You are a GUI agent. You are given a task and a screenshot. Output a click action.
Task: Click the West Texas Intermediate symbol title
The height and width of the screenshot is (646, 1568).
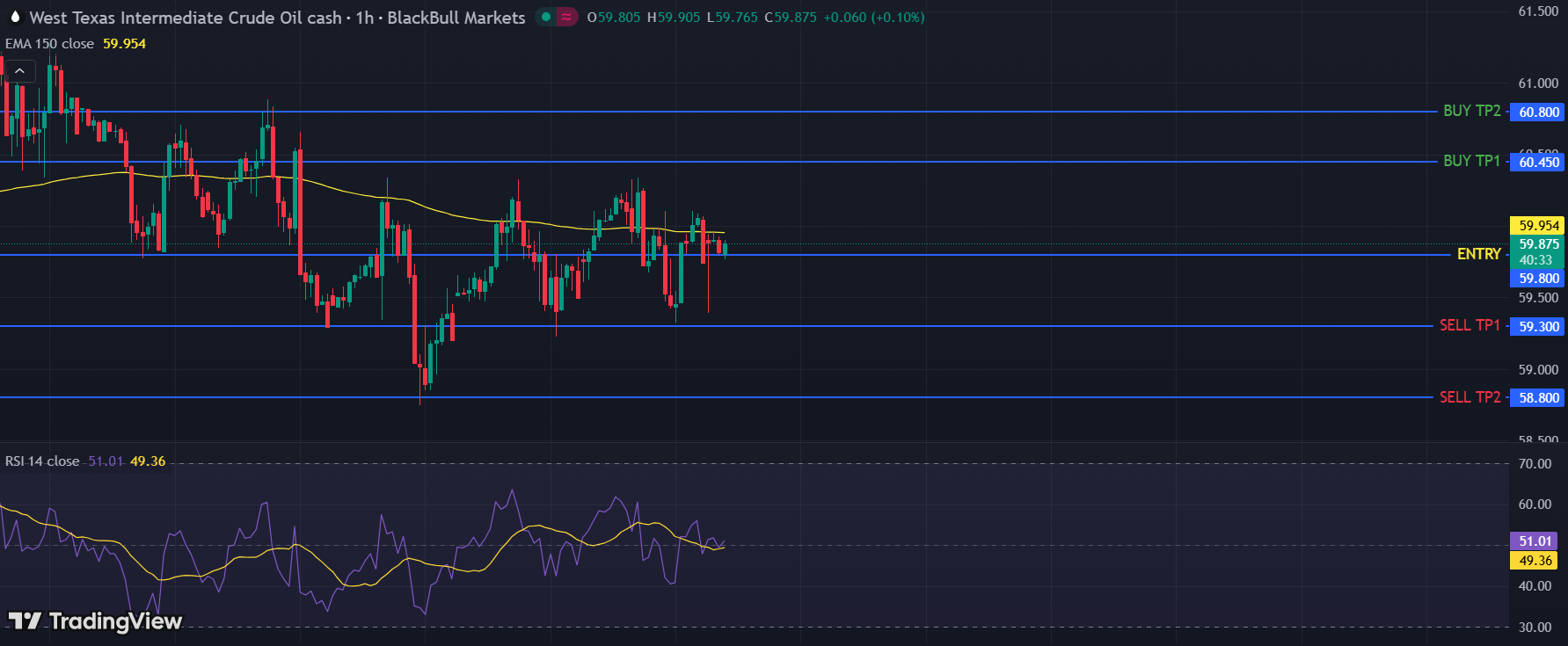click(185, 18)
